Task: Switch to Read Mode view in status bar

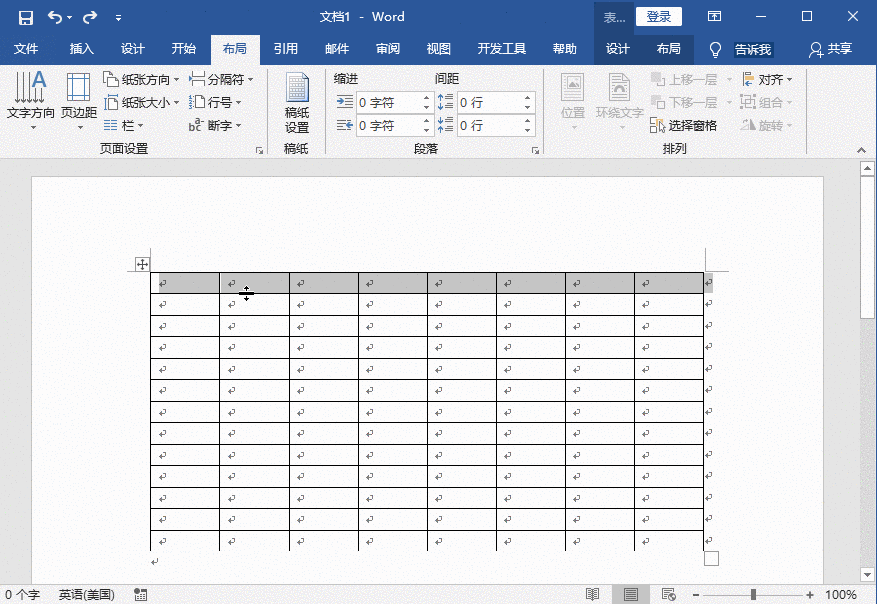Action: (x=591, y=592)
